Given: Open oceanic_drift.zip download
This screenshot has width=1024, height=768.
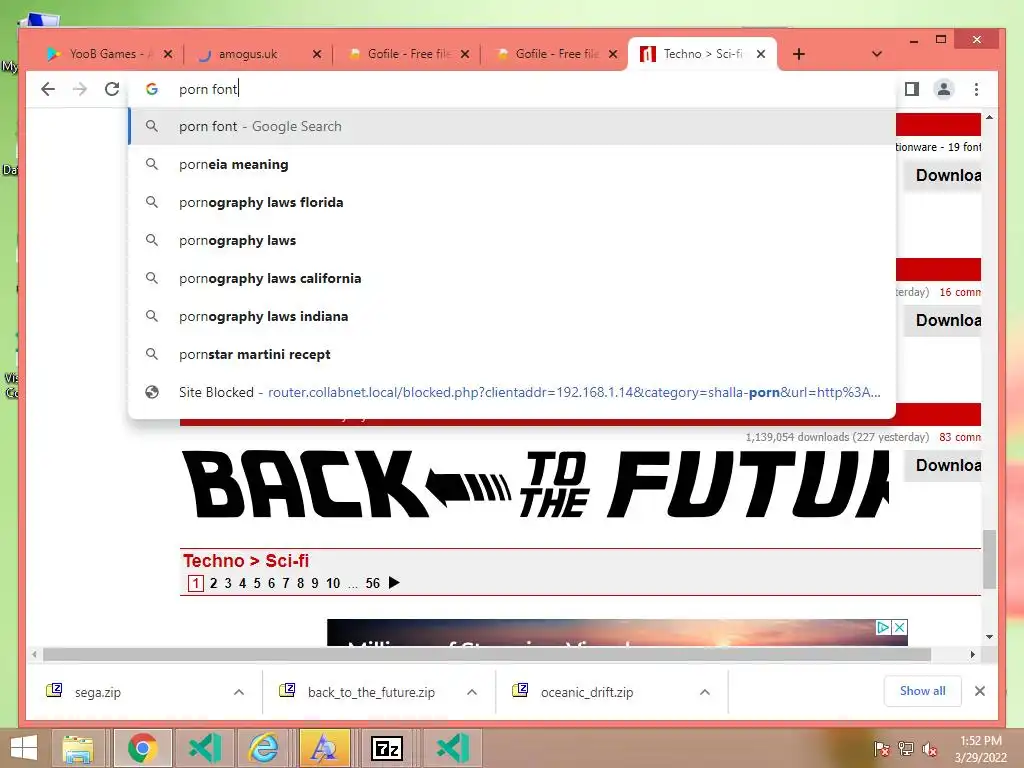Looking at the screenshot, I should [586, 692].
